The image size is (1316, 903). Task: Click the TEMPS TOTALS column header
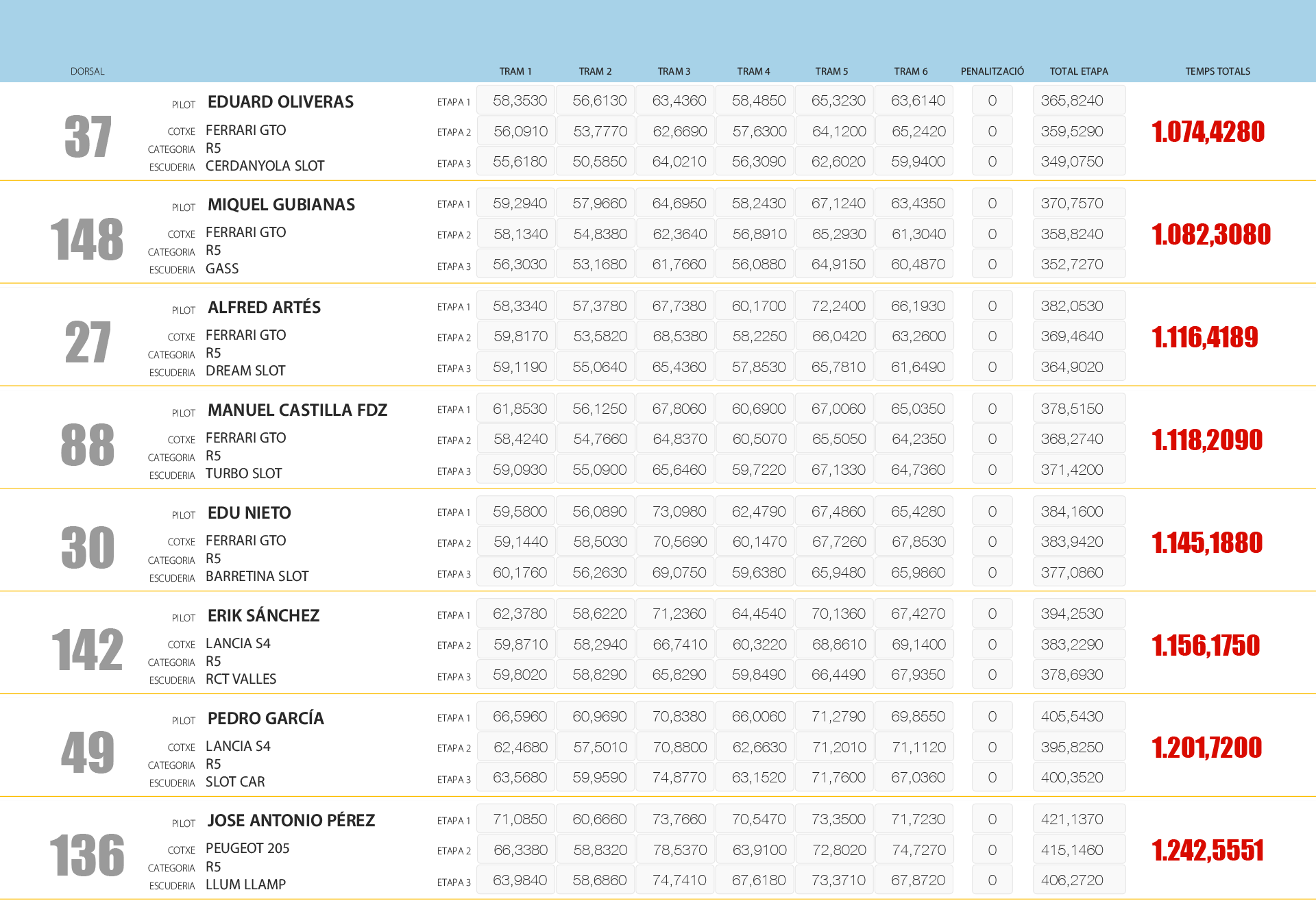(x=1217, y=71)
